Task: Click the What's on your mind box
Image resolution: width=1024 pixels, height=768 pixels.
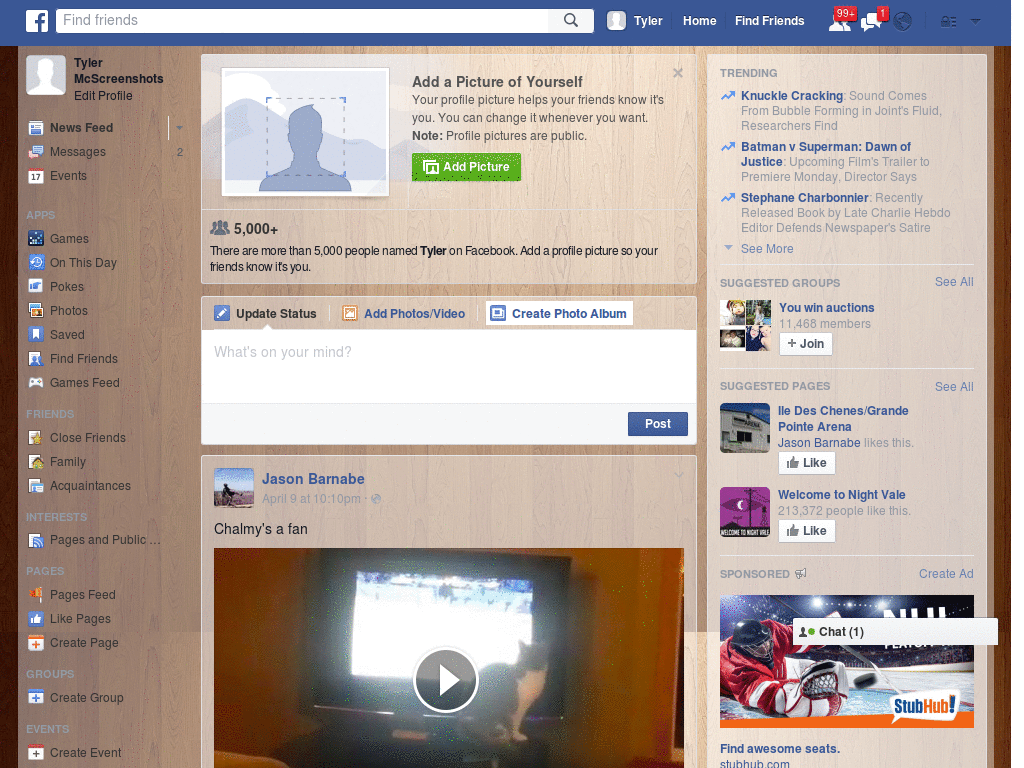Action: (449, 366)
